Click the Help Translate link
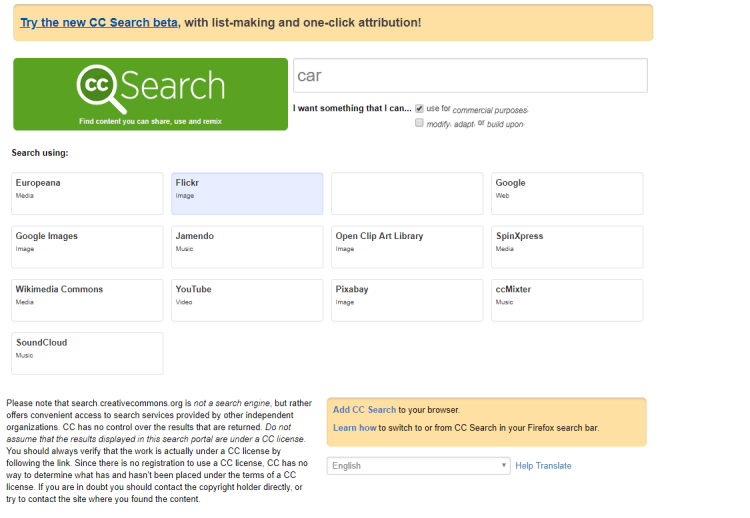This screenshot has height=518, width=750. [543, 465]
